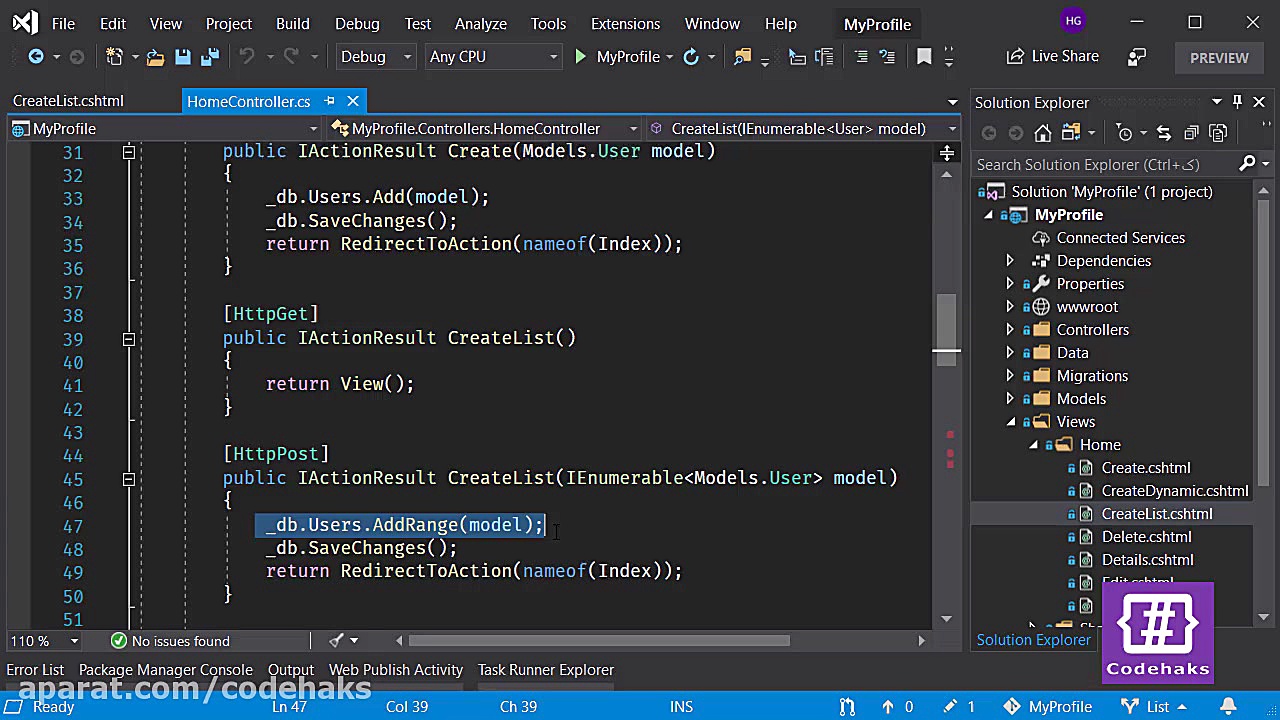This screenshot has height=720, width=1280.
Task: Open the CreateList member navigation dropdown
Action: [804, 128]
